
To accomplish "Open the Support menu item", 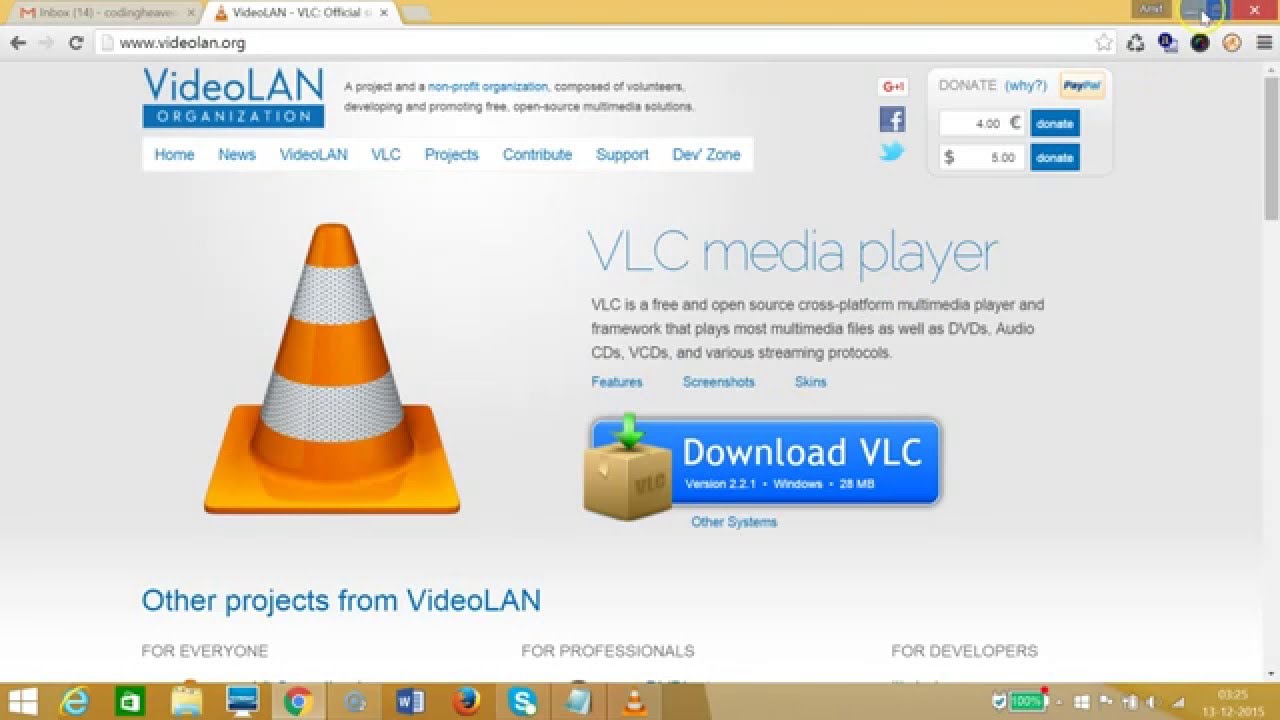I will tap(622, 154).
